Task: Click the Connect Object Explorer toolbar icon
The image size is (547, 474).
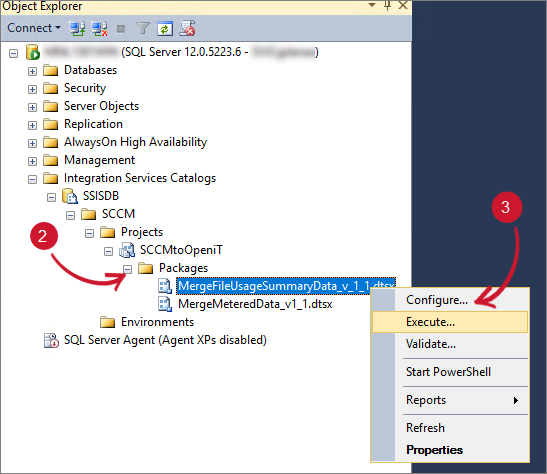Action: [76, 29]
